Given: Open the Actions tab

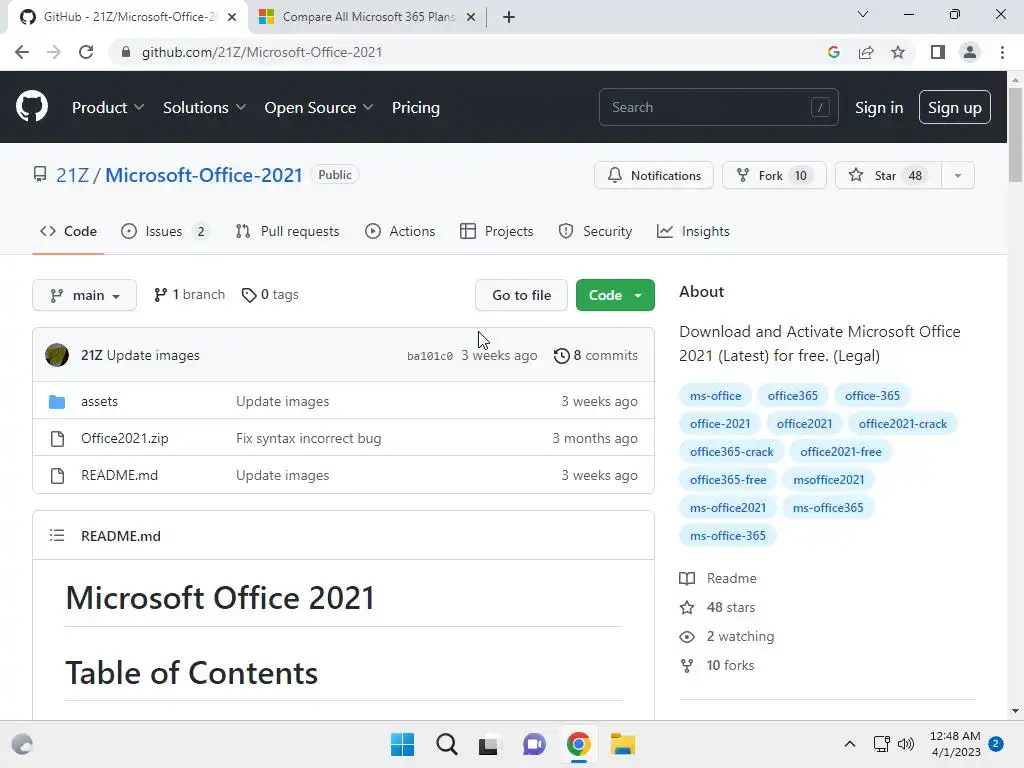Looking at the screenshot, I should pyautogui.click(x=400, y=231).
